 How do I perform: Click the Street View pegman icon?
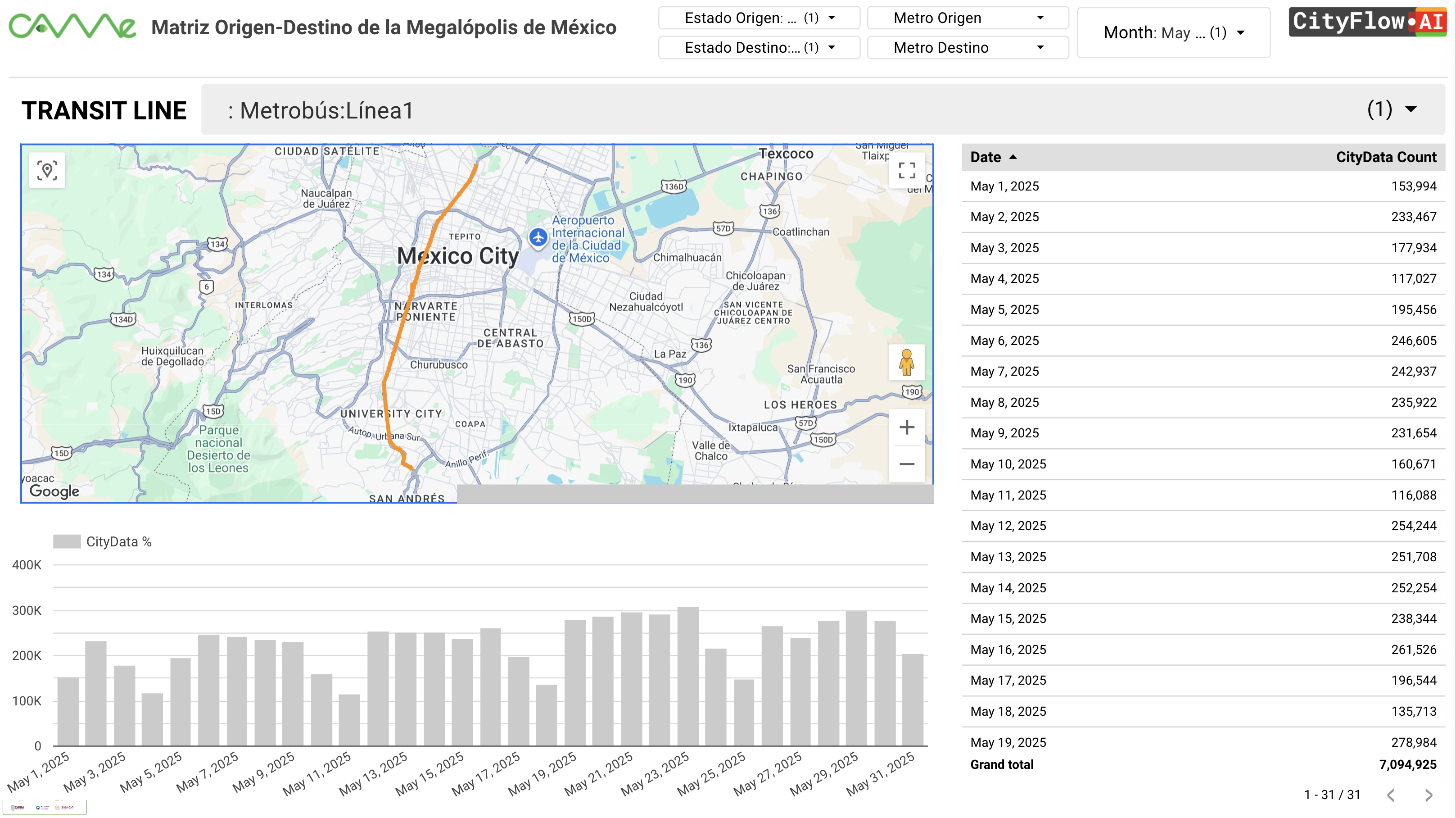click(907, 362)
